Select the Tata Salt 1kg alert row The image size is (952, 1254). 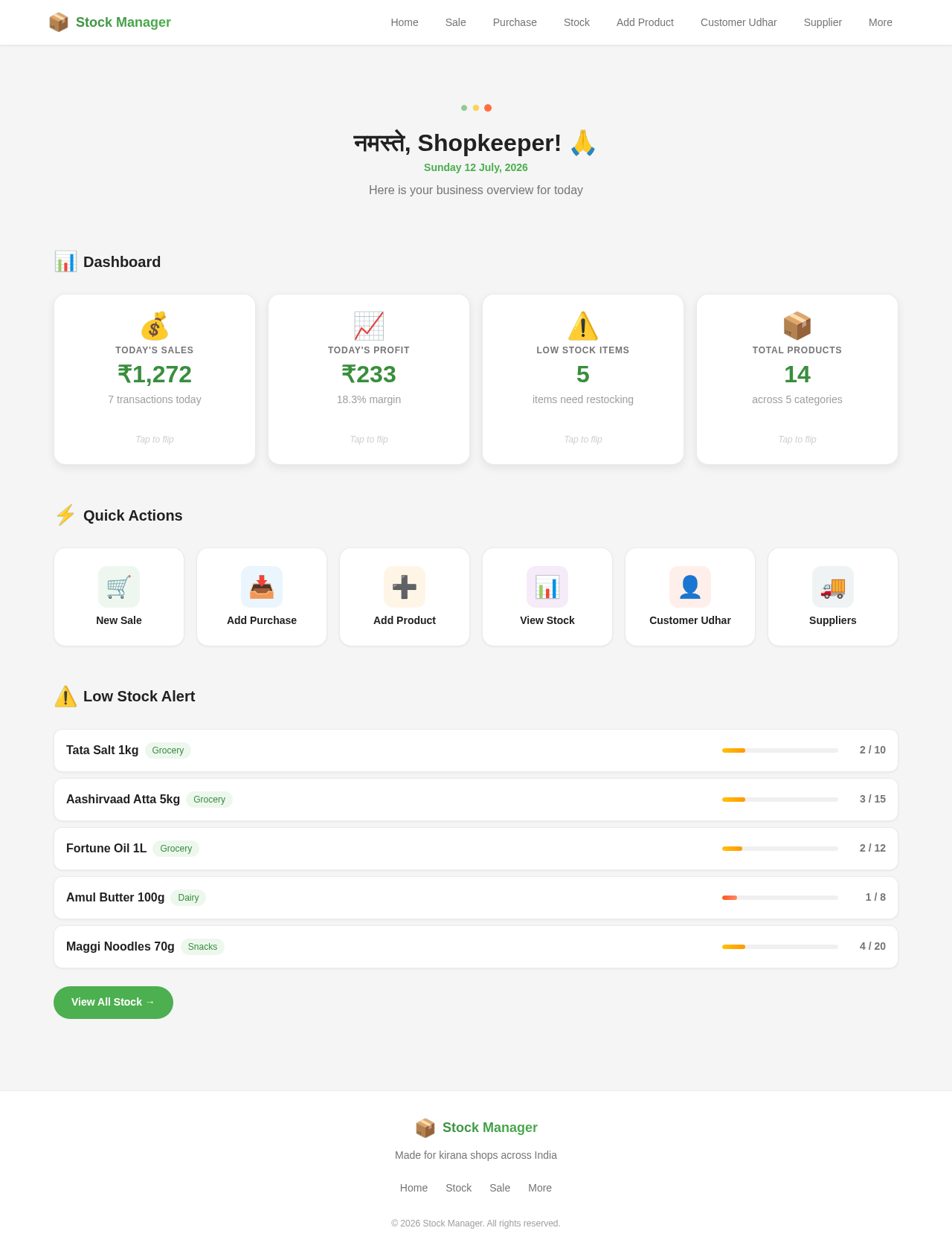pyautogui.click(x=476, y=750)
